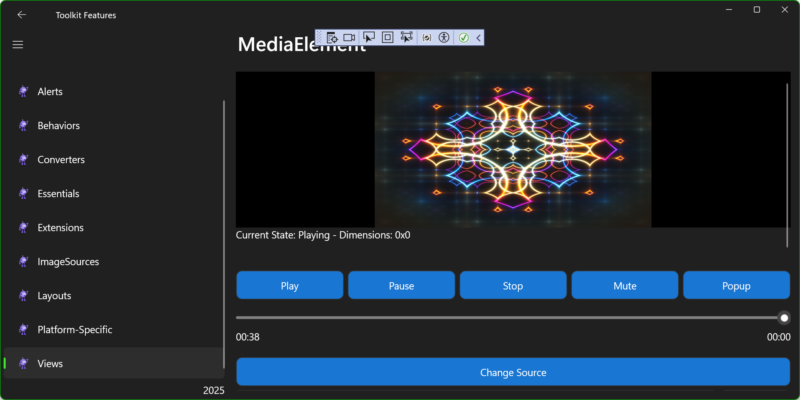Click the MediaElement page heading

(x=302, y=44)
